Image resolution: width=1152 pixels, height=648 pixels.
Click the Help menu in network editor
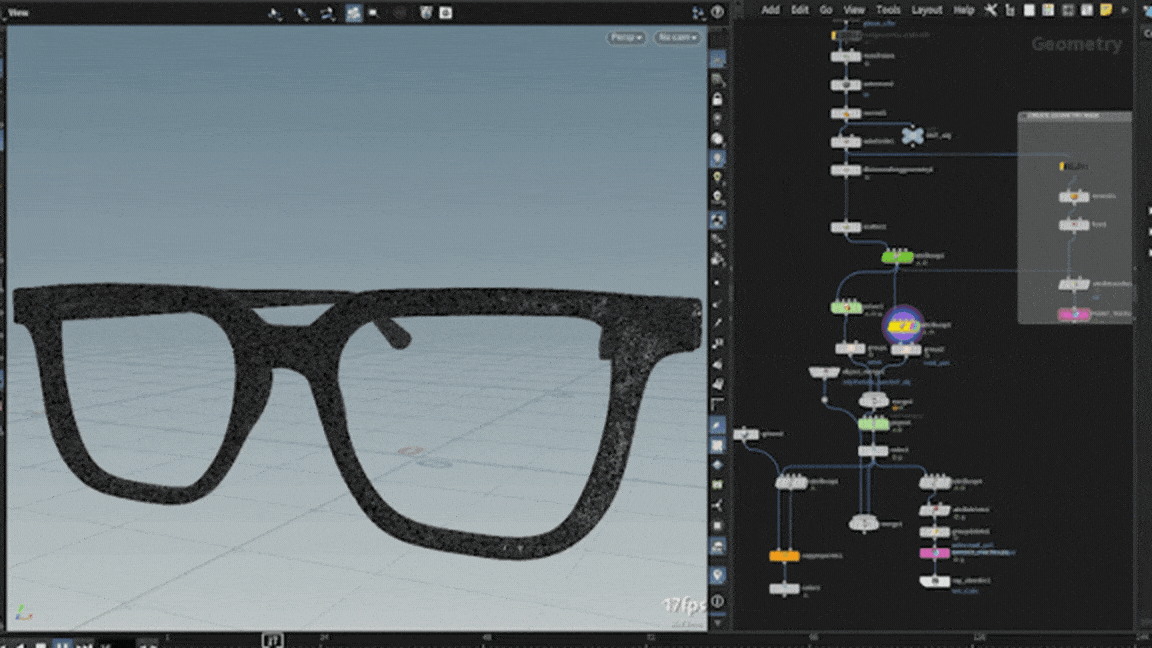click(x=963, y=10)
